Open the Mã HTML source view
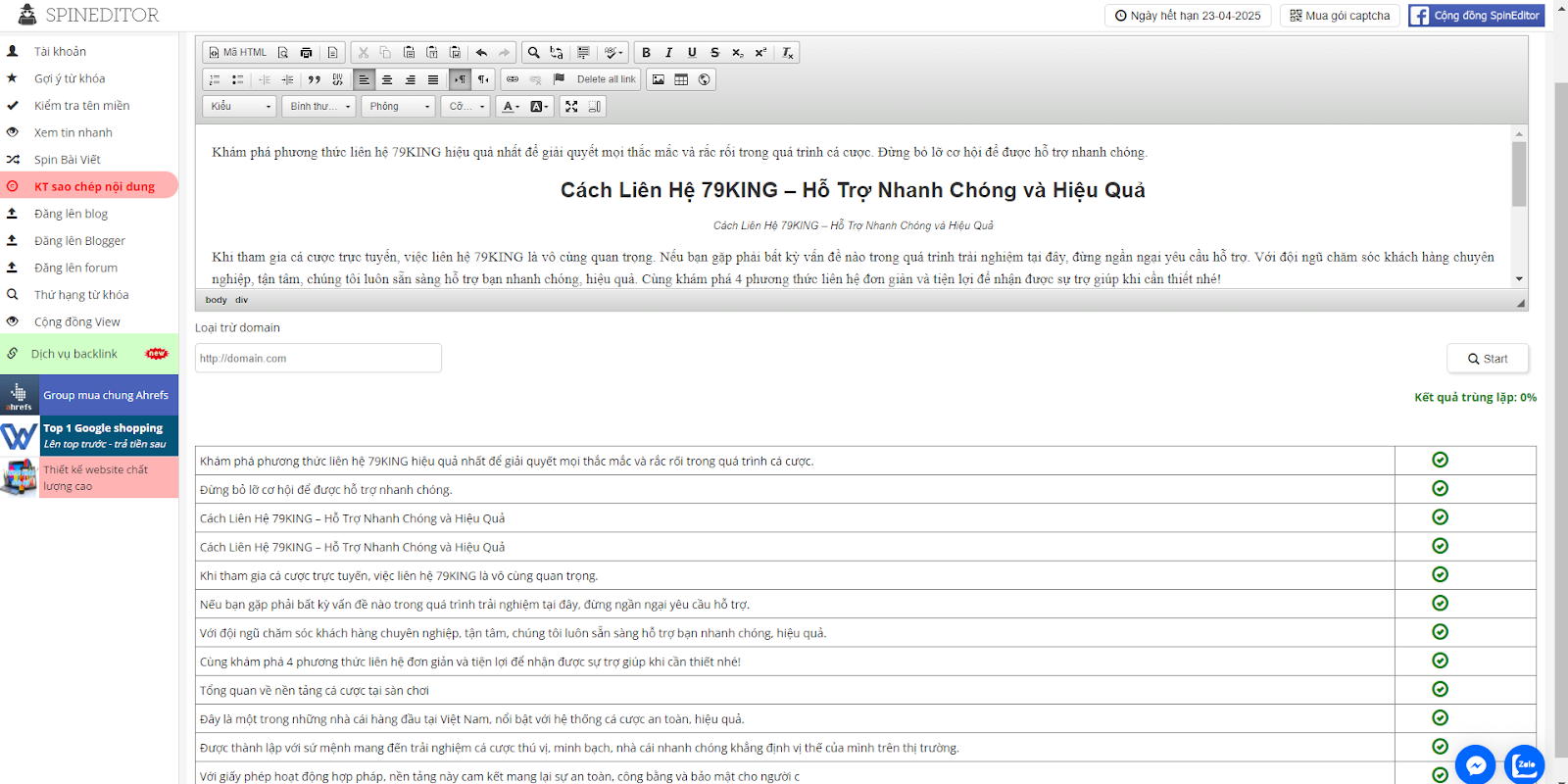 pos(238,53)
